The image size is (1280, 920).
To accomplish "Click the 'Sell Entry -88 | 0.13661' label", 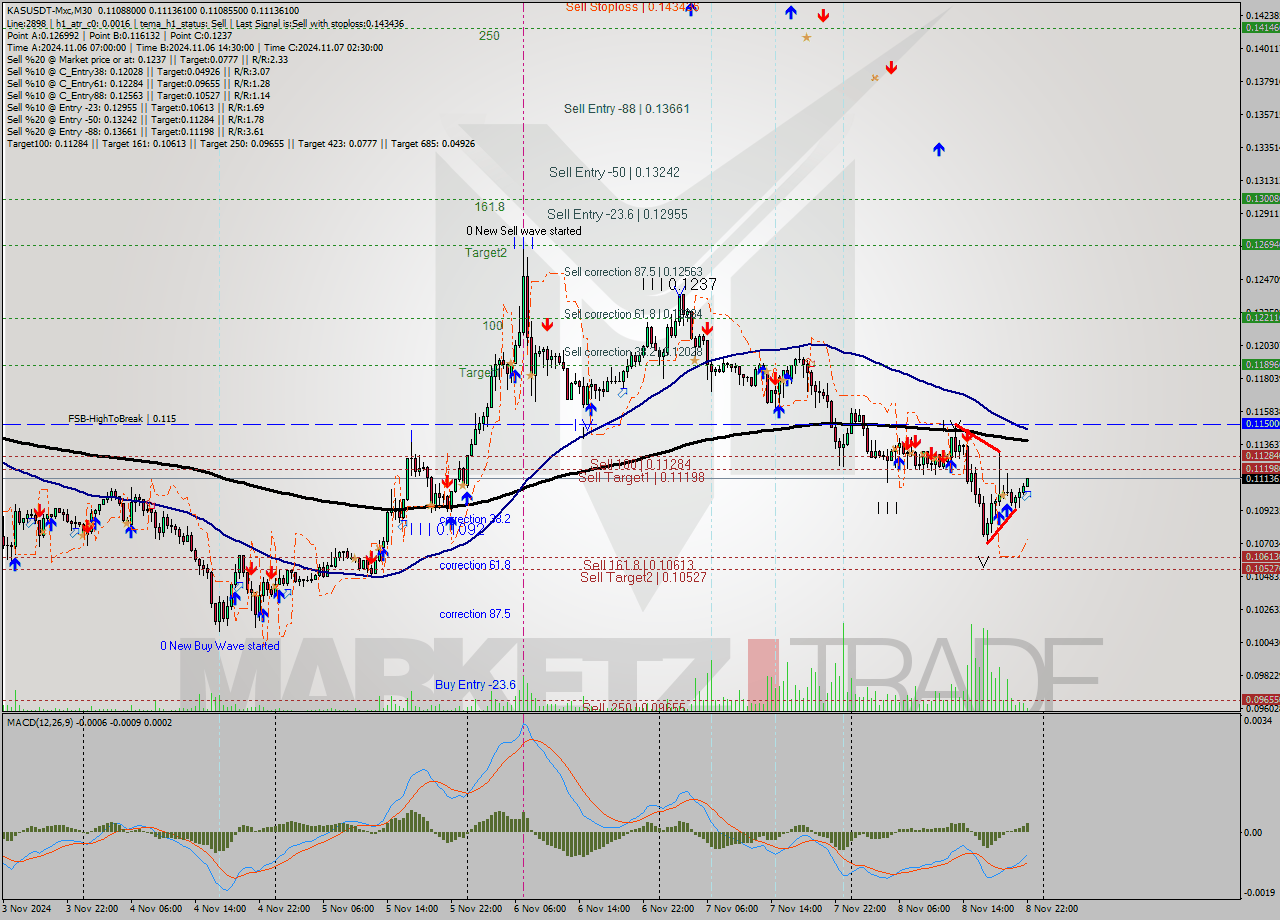I will 626,108.
